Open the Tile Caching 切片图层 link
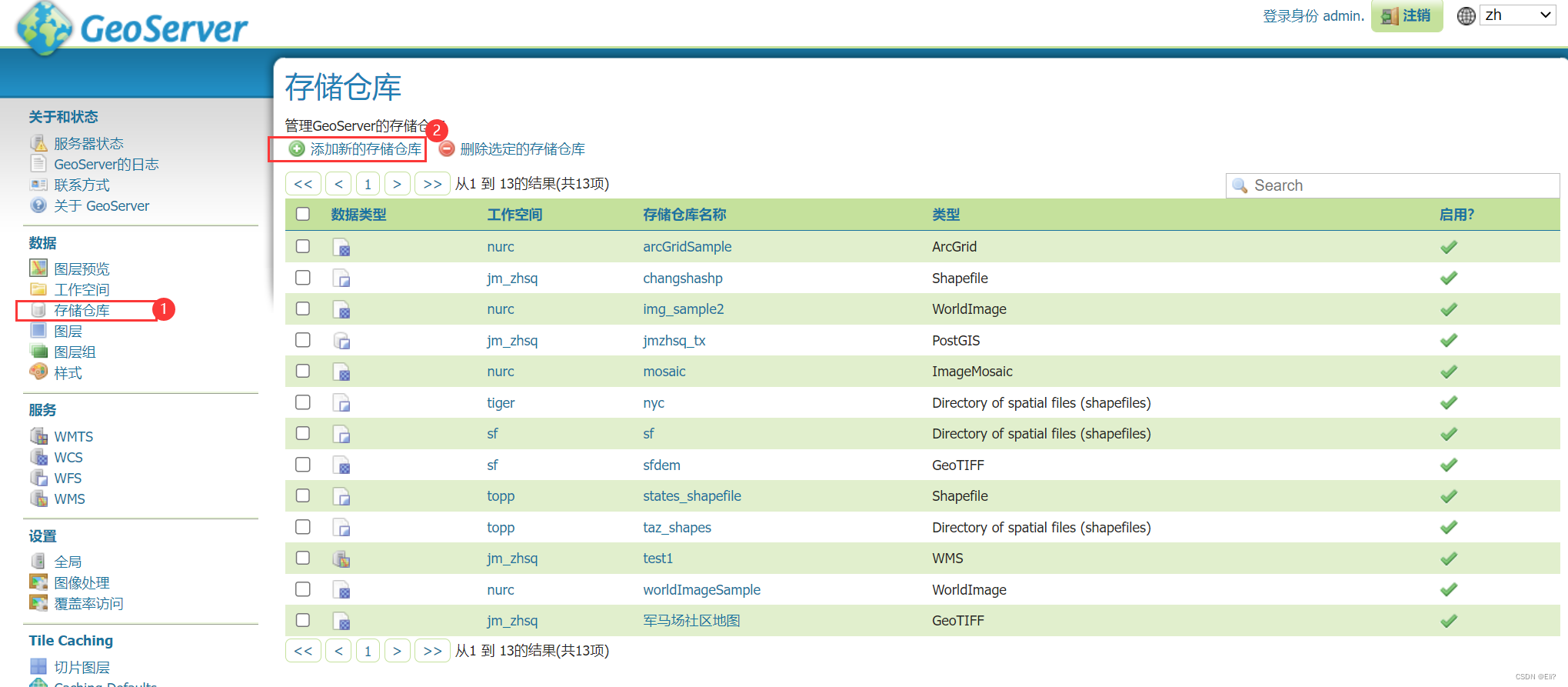The image size is (1568, 687). 82,667
